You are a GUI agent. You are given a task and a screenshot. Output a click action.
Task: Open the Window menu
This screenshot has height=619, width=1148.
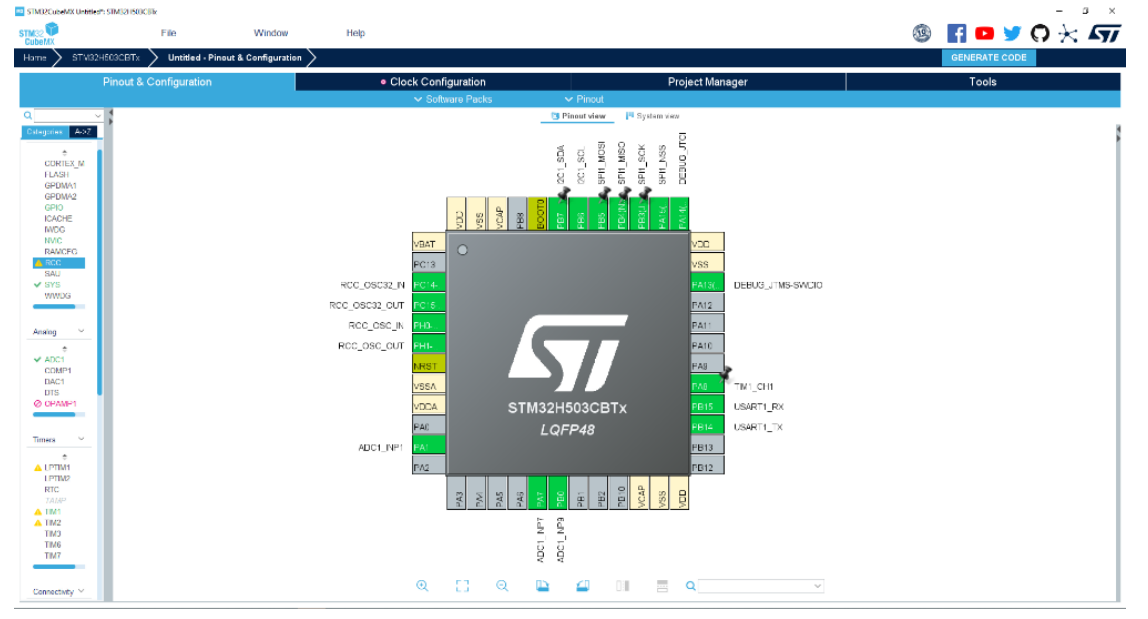point(271,33)
